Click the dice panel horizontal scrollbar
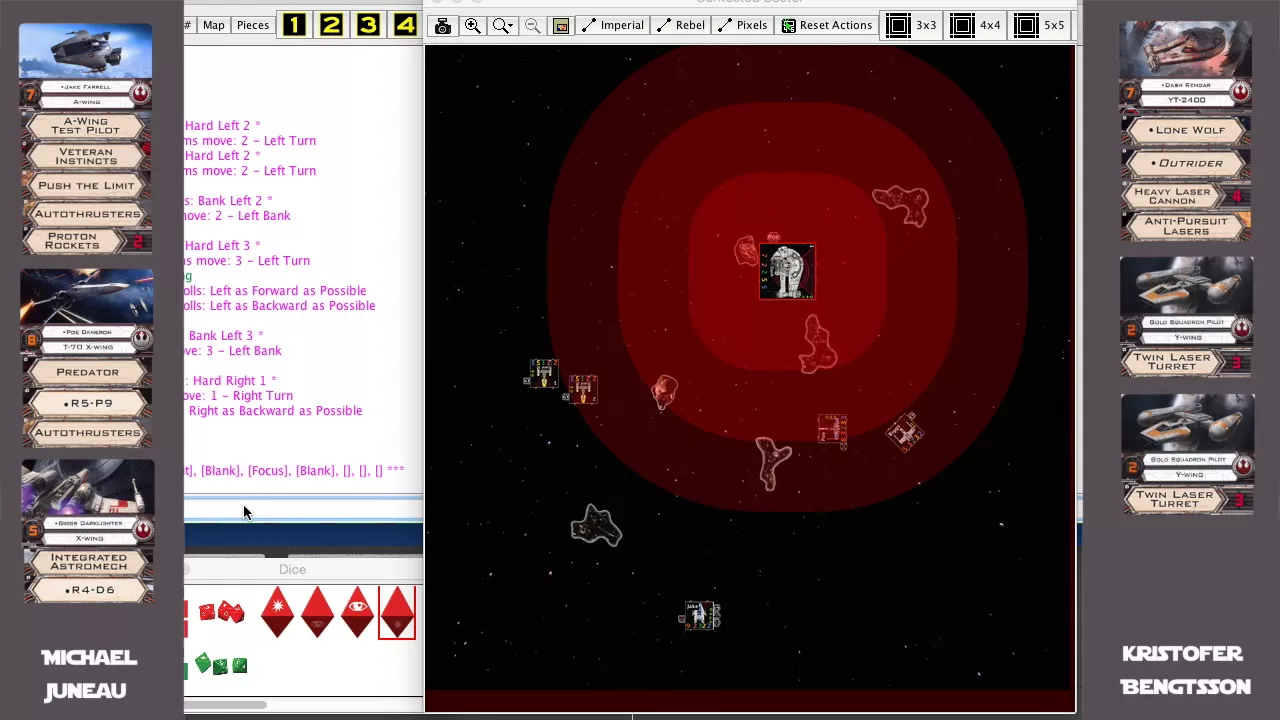 coord(225,704)
